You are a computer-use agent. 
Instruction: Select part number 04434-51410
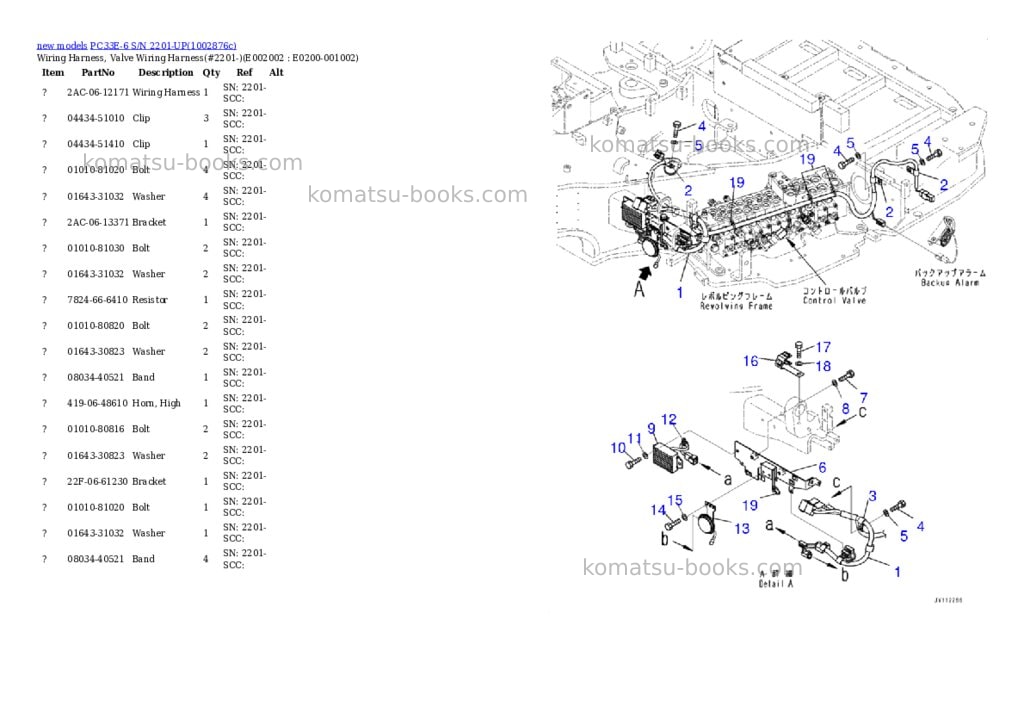coord(95,144)
